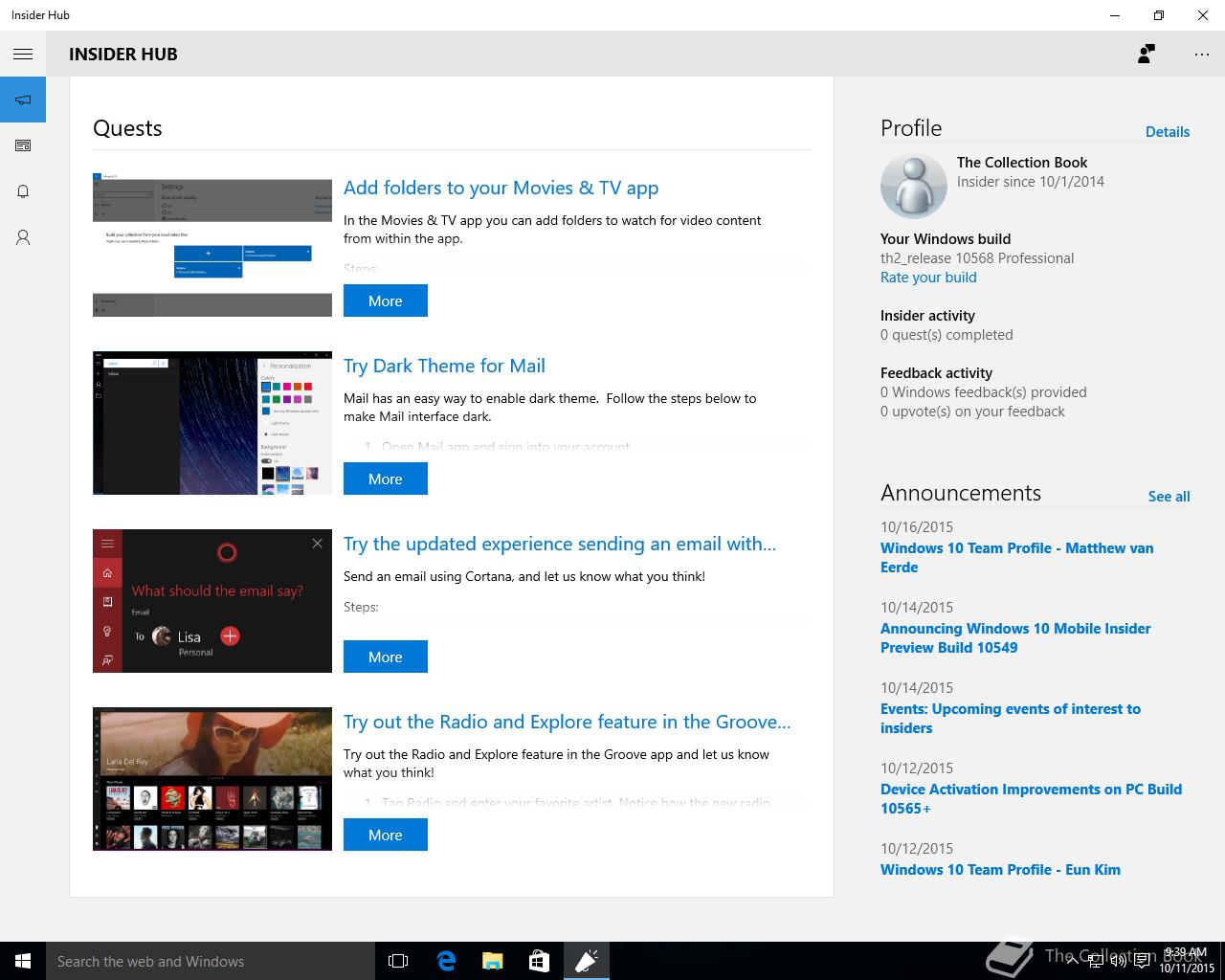Click the profile avatar picture
The image size is (1225, 980).
coord(913,185)
